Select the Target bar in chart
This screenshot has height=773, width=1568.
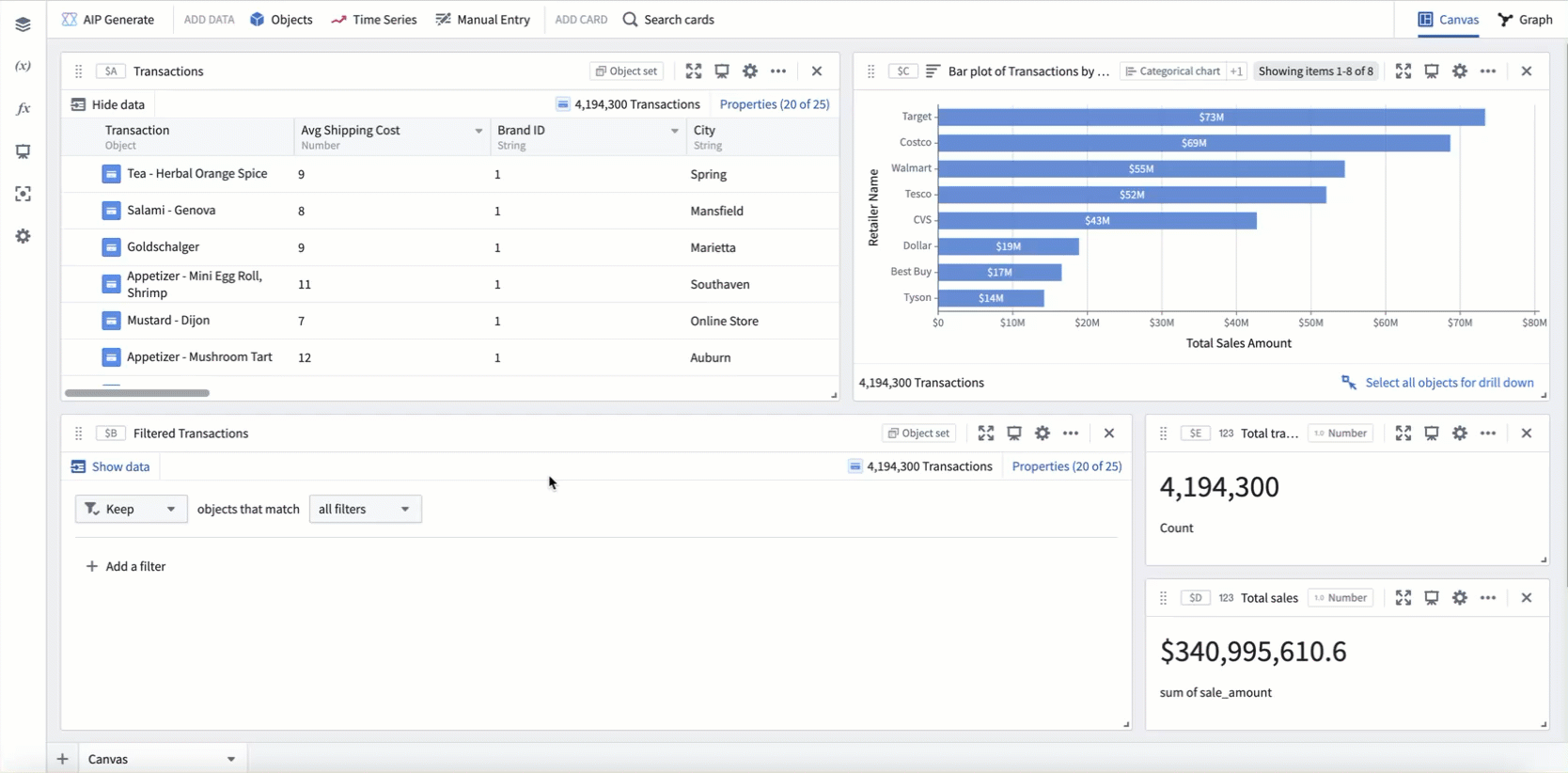click(x=1212, y=118)
